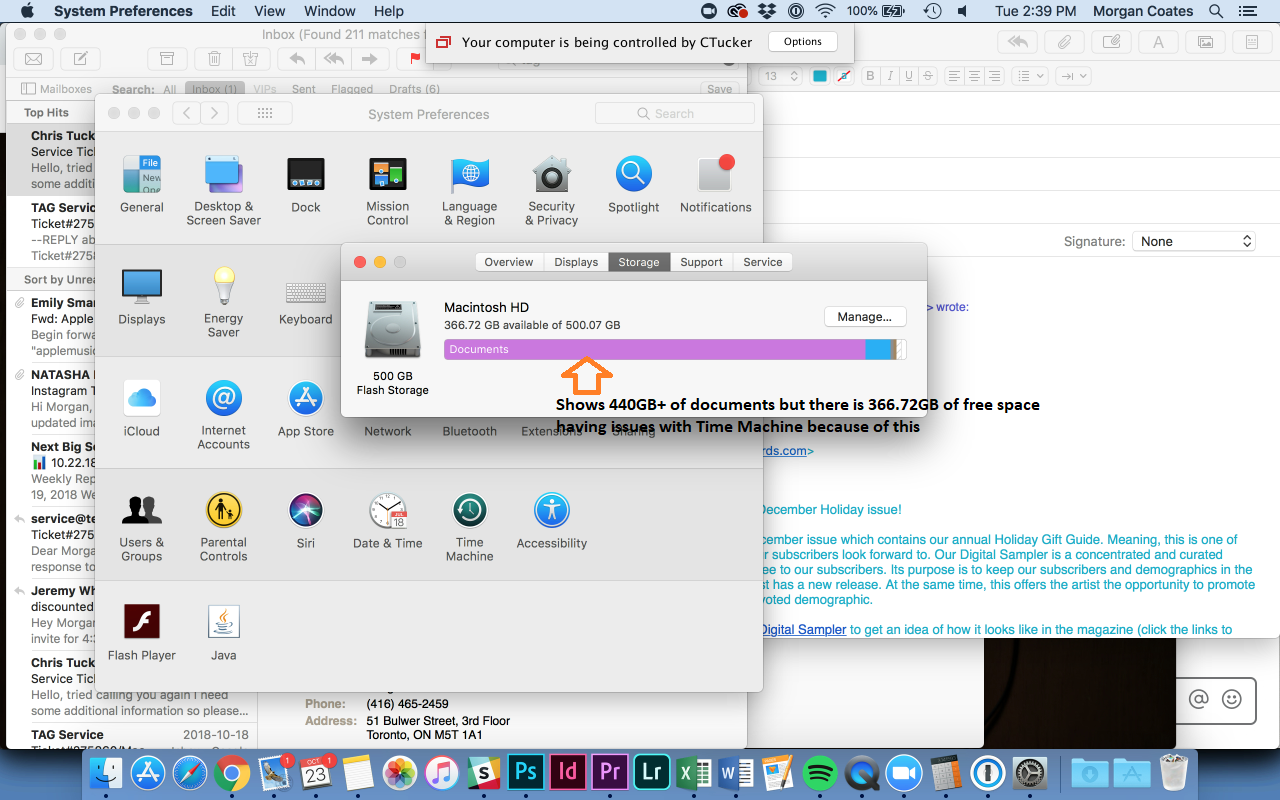Image resolution: width=1280 pixels, height=800 pixels.
Task: Center align text in message
Action: tap(974, 76)
